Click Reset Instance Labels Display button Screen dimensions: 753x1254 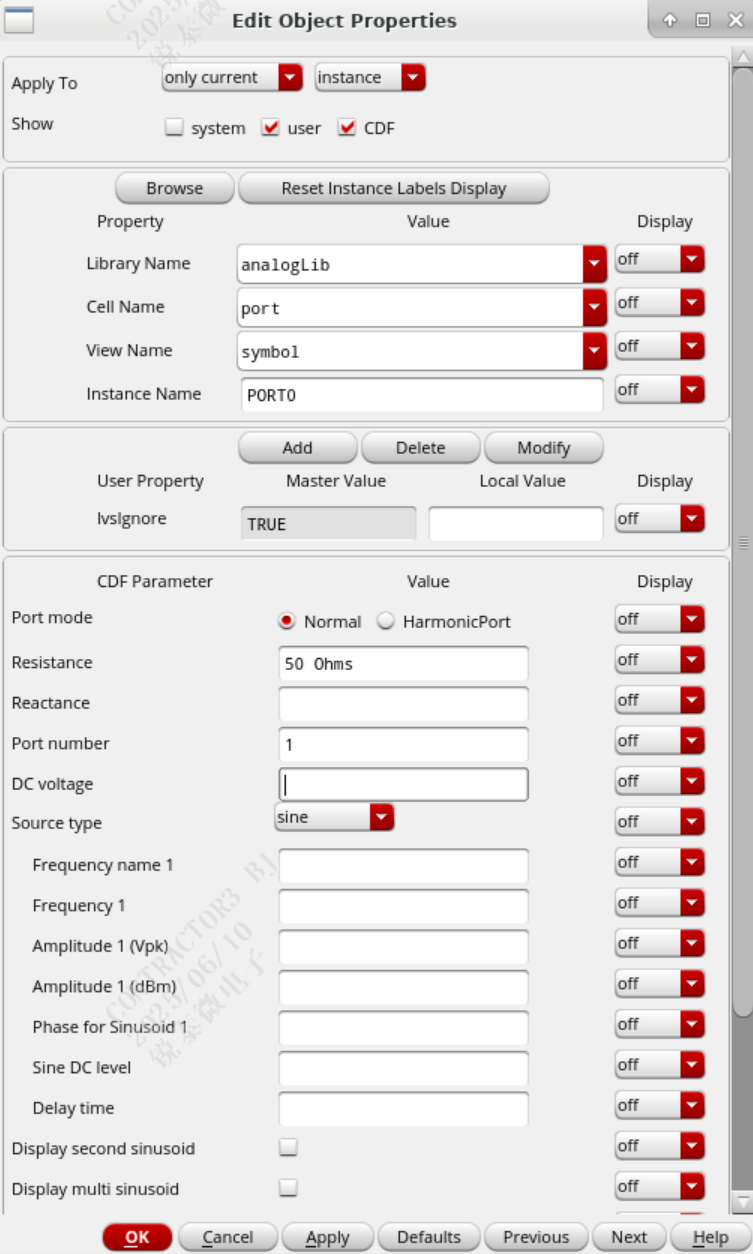pyautogui.click(x=393, y=188)
